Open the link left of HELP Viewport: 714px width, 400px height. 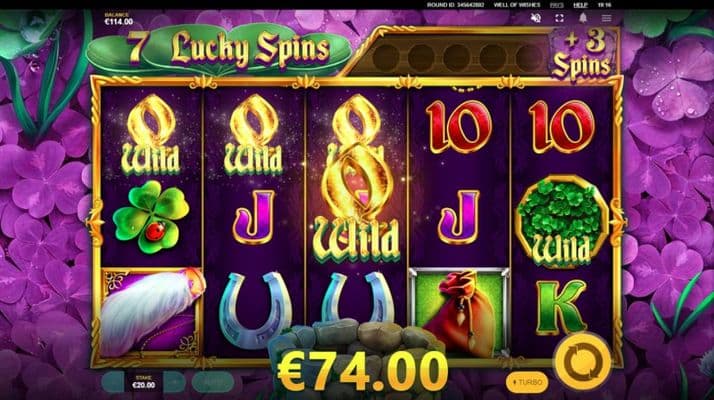pos(556,5)
